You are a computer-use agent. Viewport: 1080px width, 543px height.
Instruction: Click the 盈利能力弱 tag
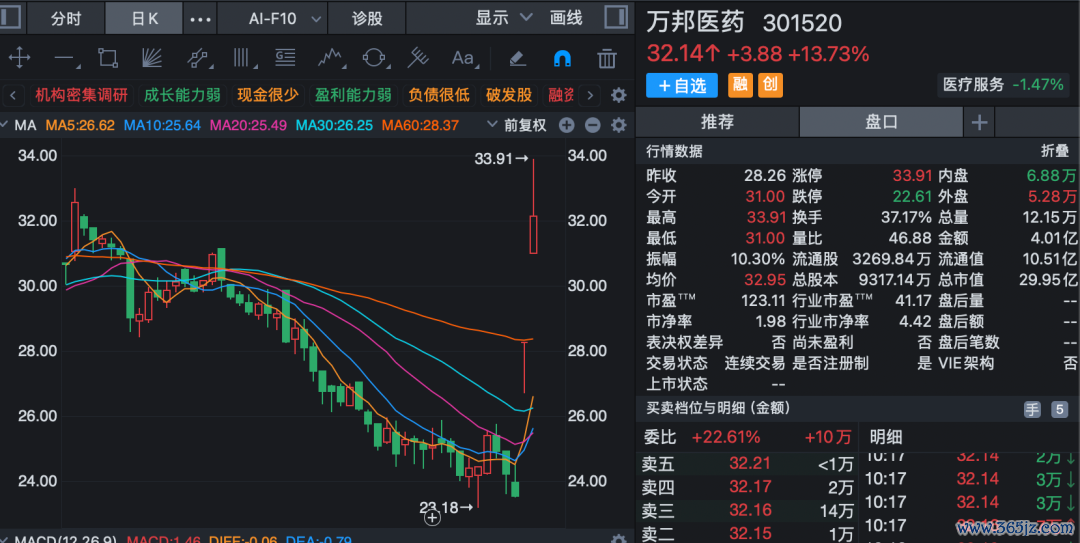[x=353, y=95]
